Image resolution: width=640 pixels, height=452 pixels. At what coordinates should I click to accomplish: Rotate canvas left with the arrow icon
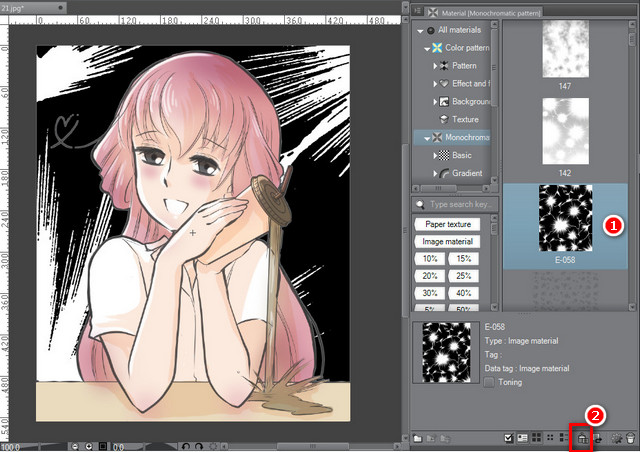coord(186,447)
